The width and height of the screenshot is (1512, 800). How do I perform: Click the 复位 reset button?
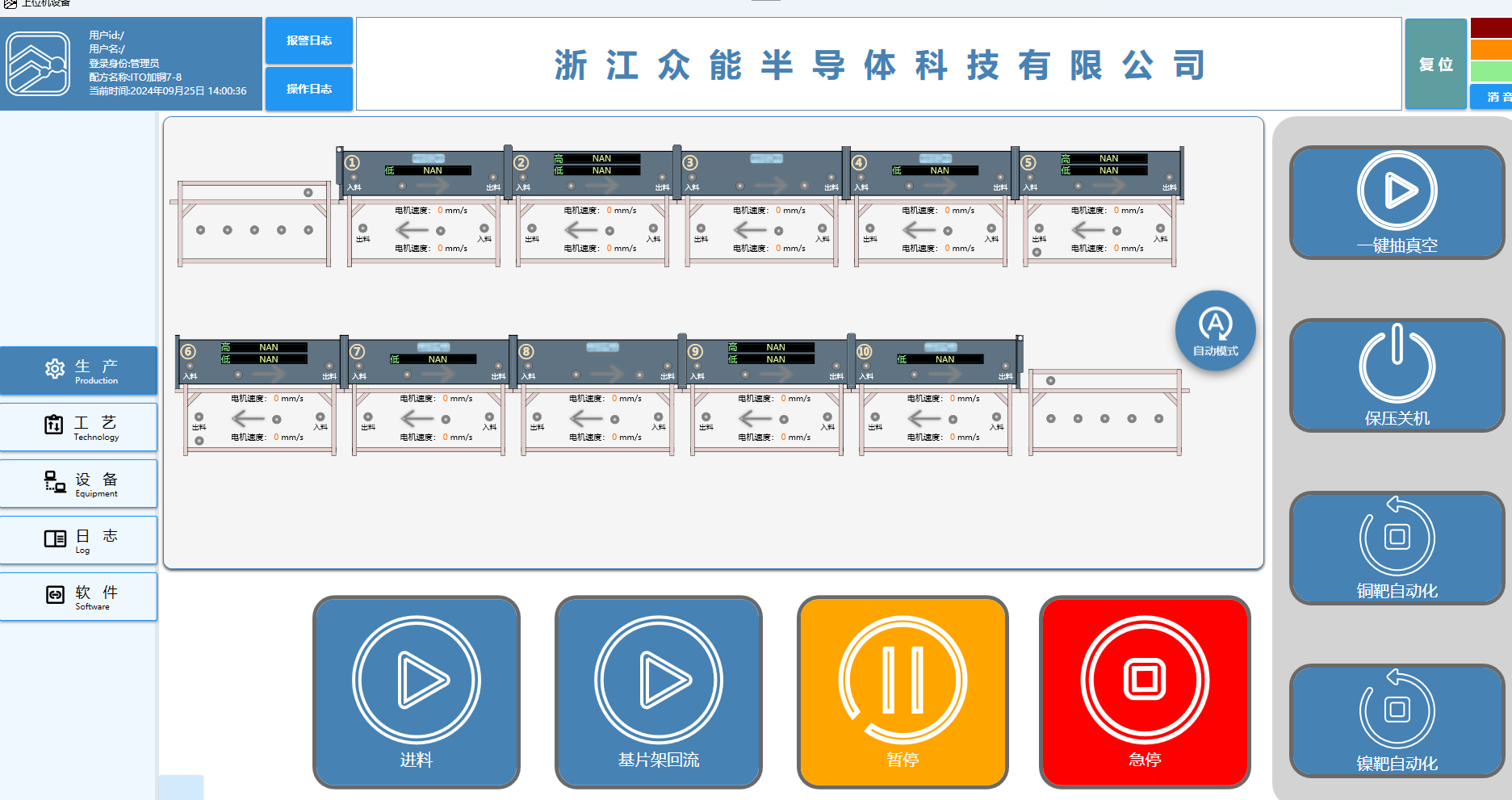tap(1436, 64)
